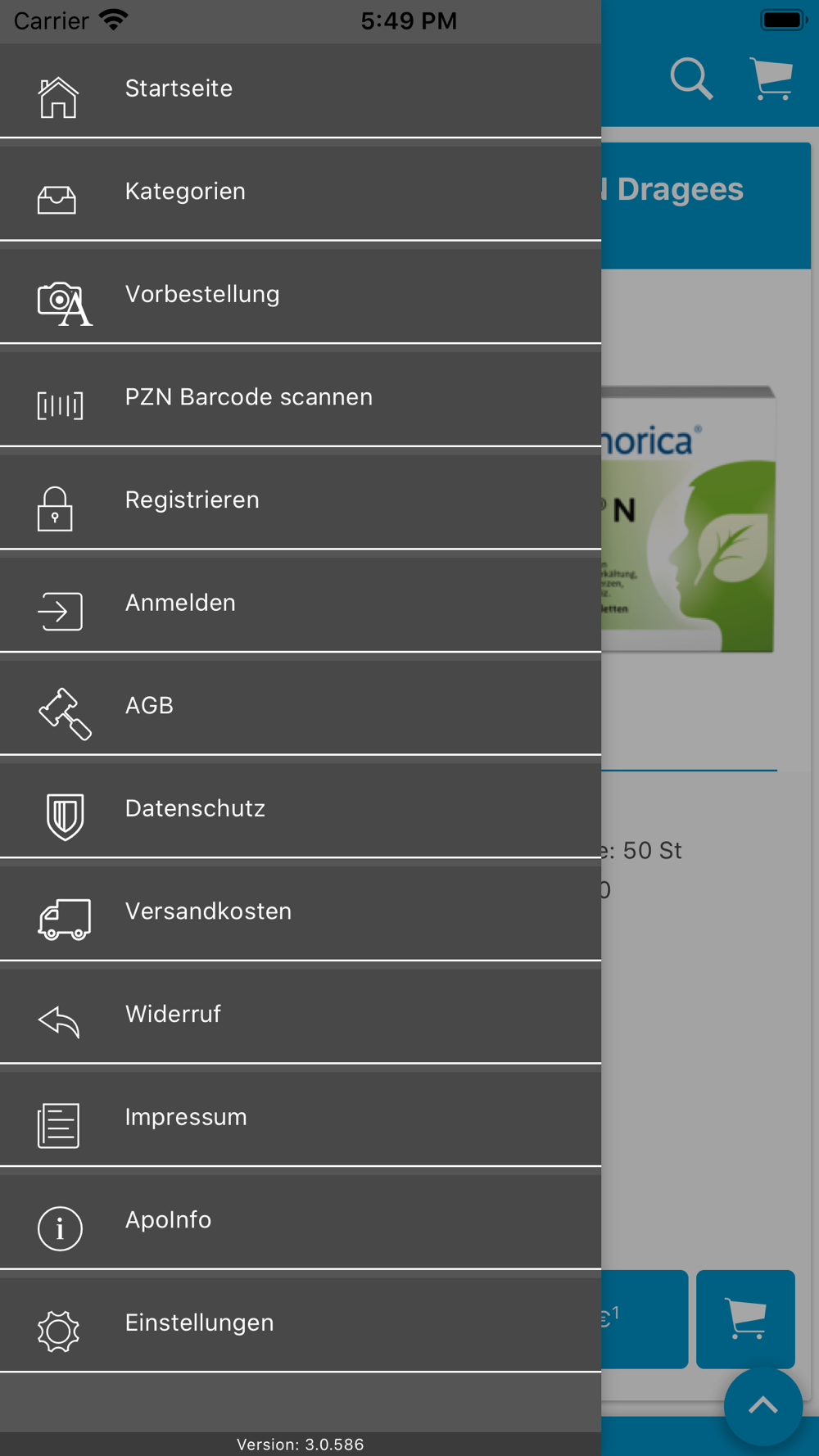Tap the barcode icon for PZN scan
819x1456 pixels.
click(60, 405)
